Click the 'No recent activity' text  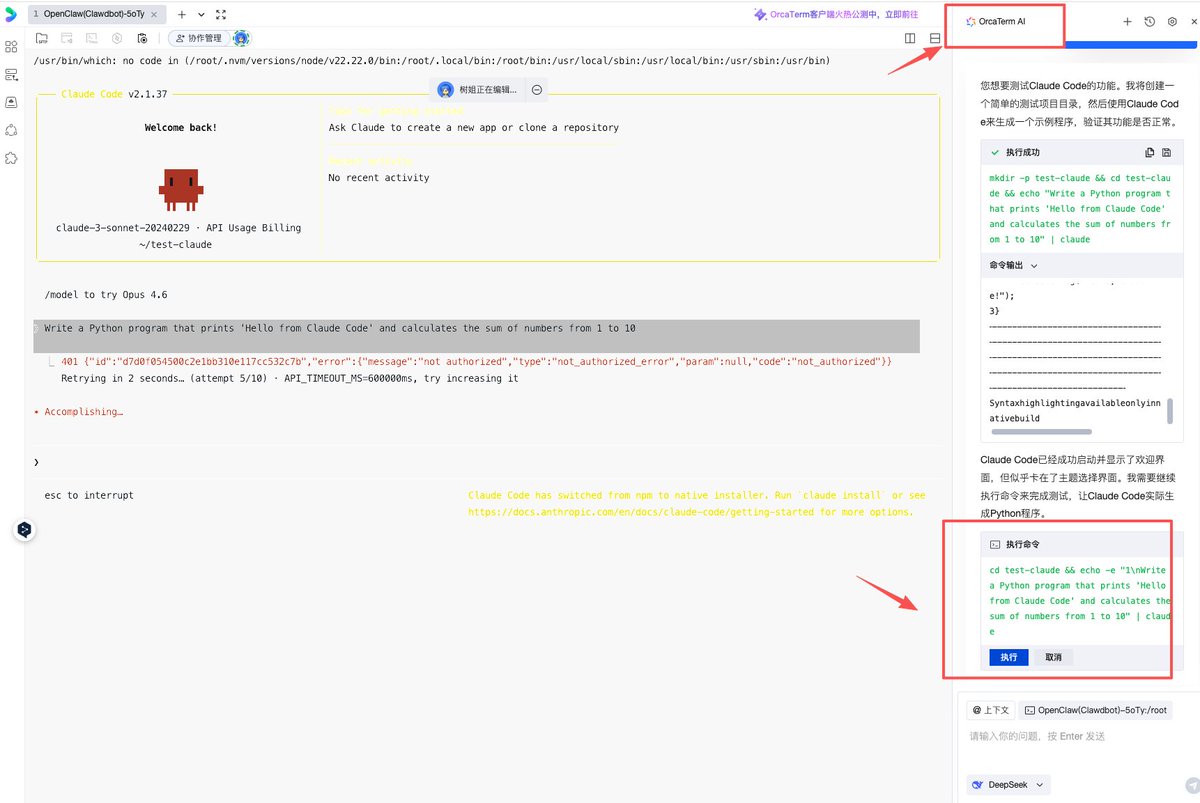point(379,178)
